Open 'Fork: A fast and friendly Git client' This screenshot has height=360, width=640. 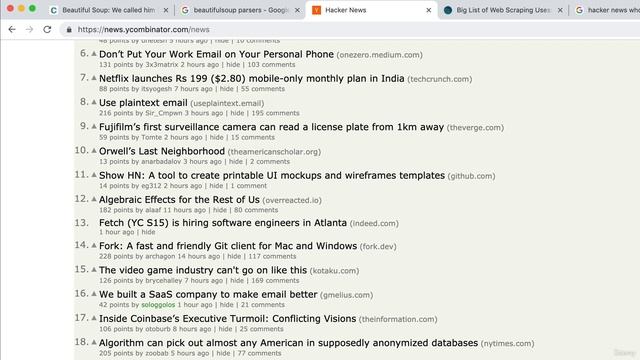228,246
